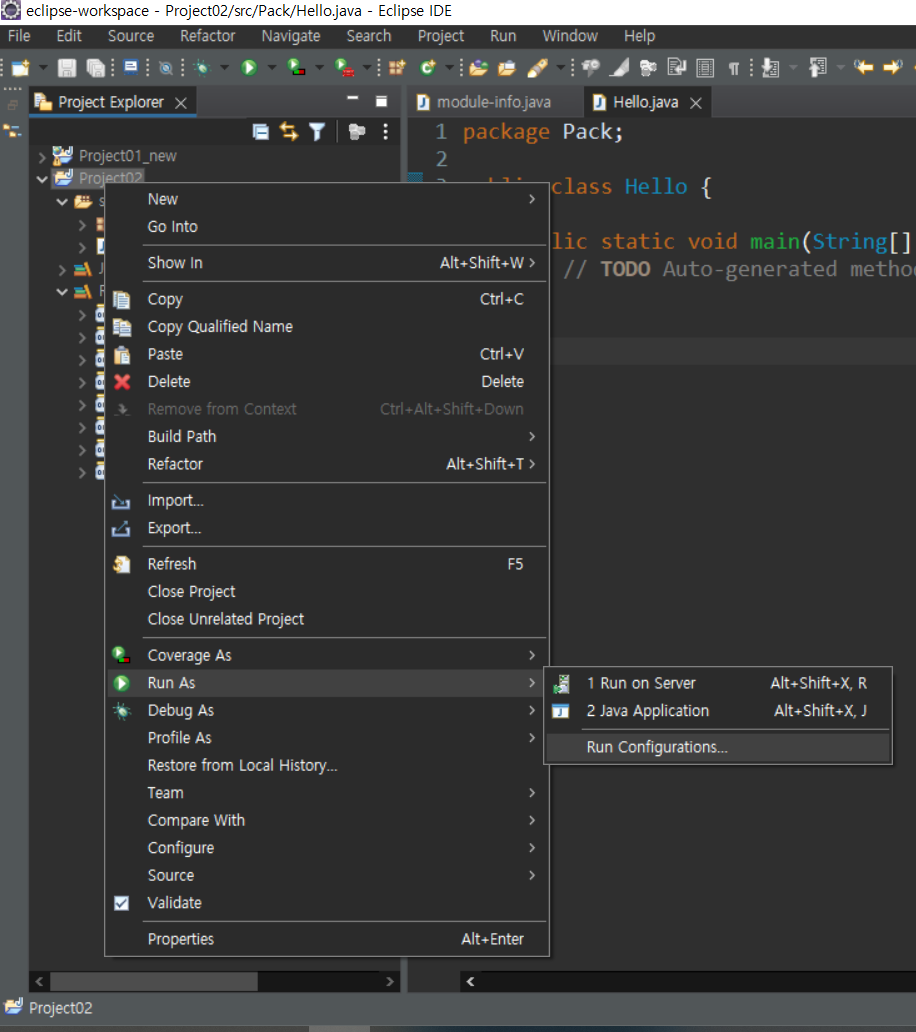Choose 1 Run on Server option
Screen dimensions: 916x1032
click(718, 683)
